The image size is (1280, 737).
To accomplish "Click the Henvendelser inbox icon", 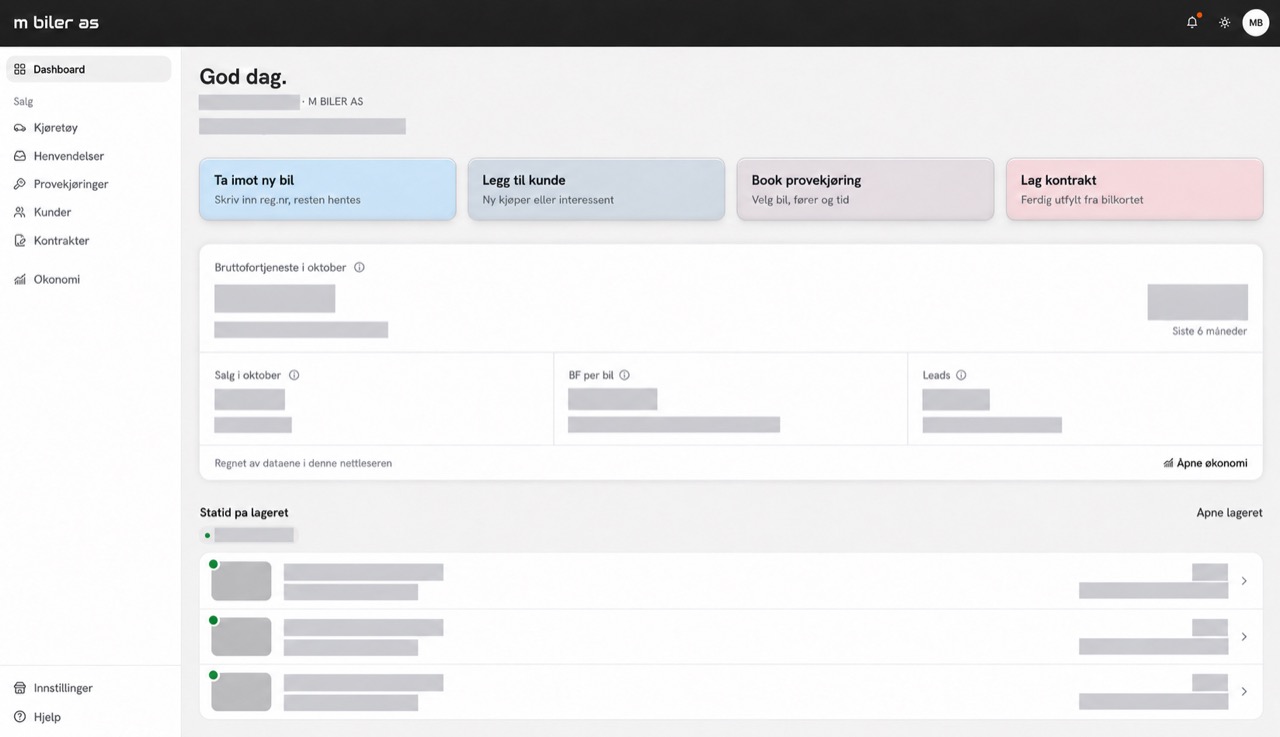I will (20, 156).
